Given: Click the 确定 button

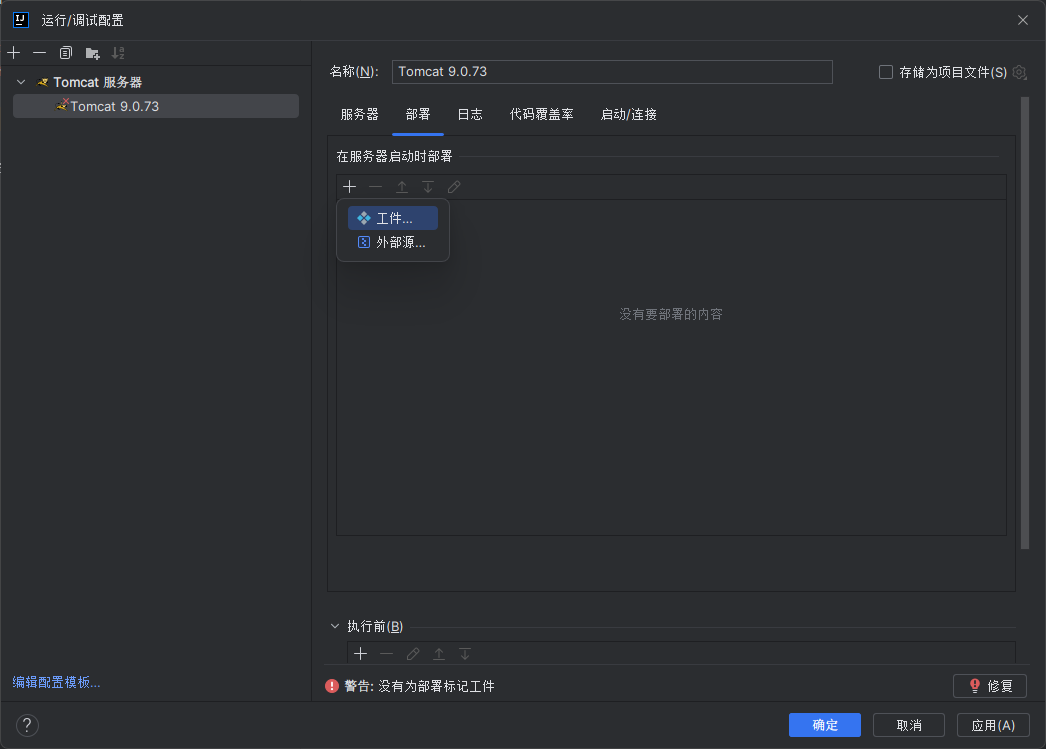Looking at the screenshot, I should (x=825, y=725).
